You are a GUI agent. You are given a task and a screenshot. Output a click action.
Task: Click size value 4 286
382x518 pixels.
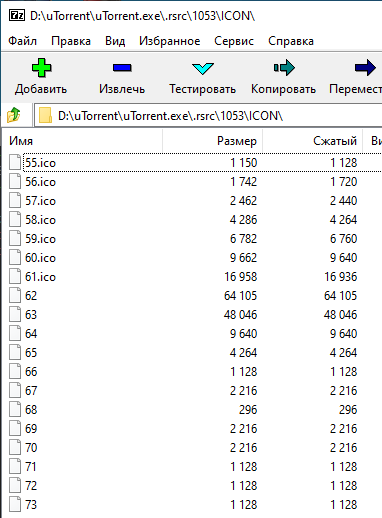point(243,220)
